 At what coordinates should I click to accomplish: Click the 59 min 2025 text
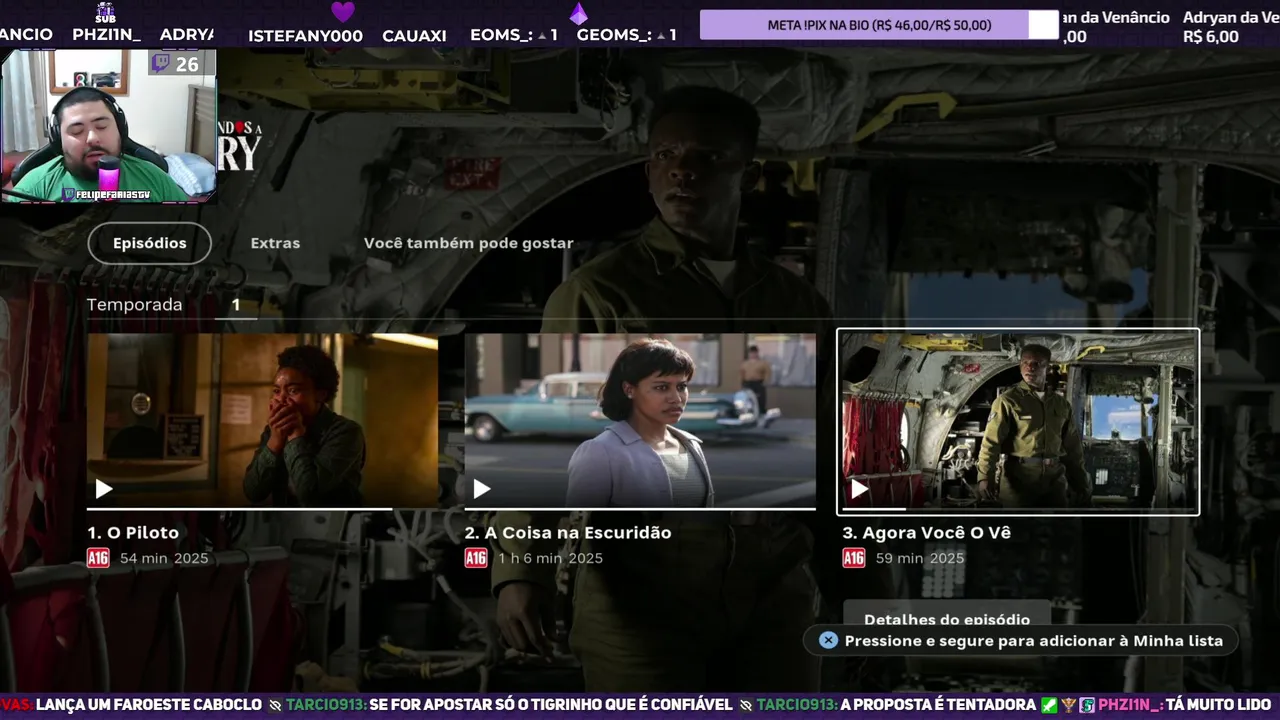click(920, 558)
